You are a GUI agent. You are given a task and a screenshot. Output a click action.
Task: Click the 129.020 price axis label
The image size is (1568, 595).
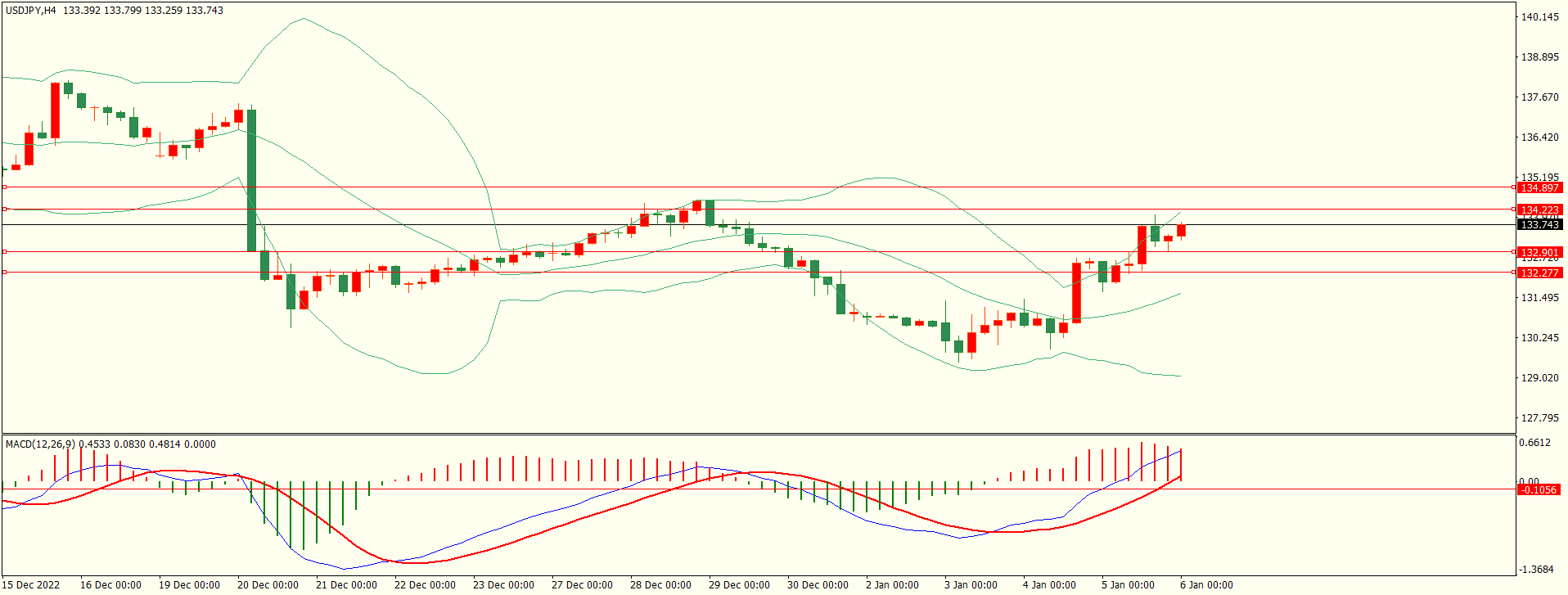(x=1539, y=378)
